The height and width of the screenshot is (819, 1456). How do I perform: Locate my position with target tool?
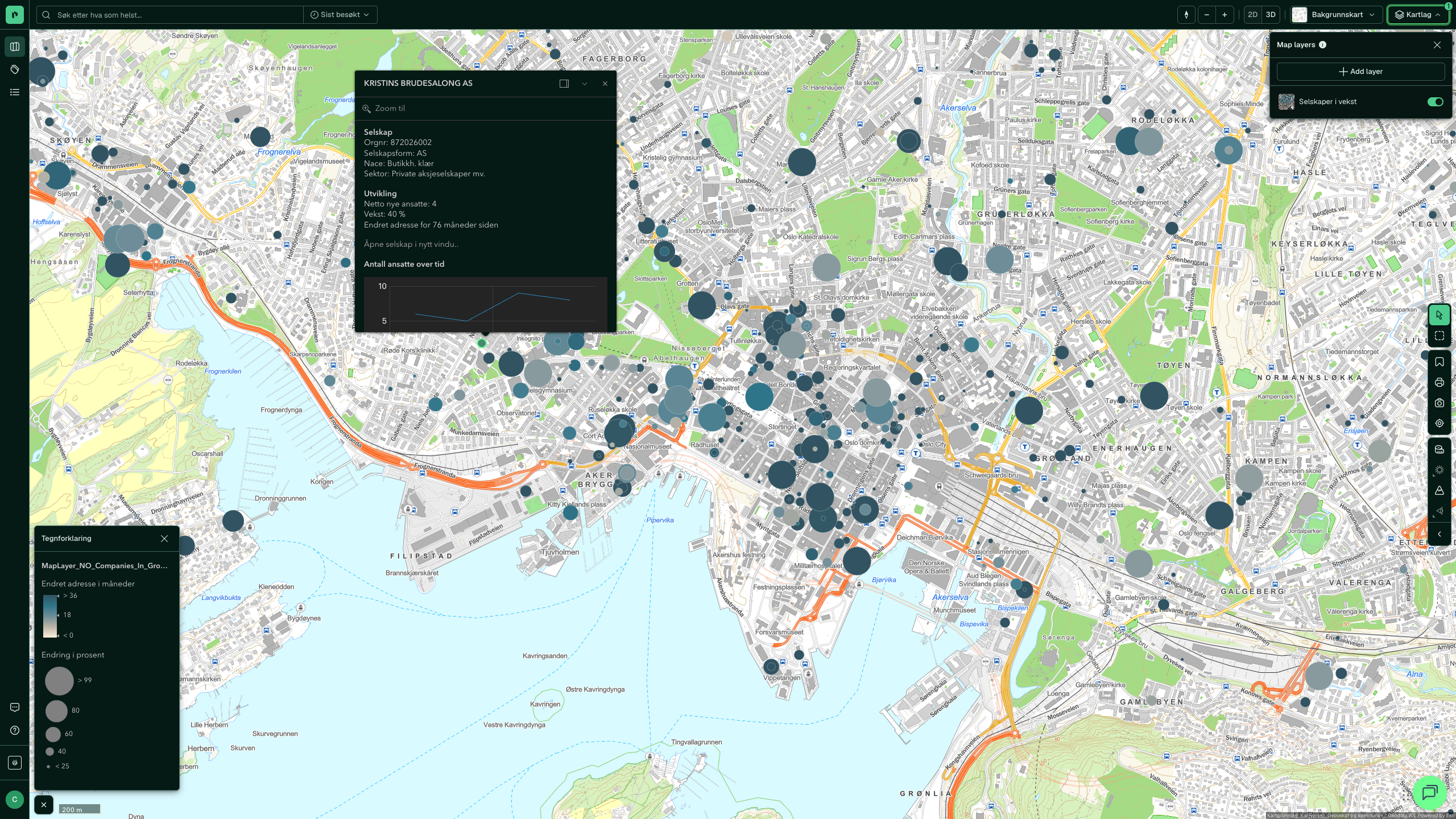point(1440,424)
